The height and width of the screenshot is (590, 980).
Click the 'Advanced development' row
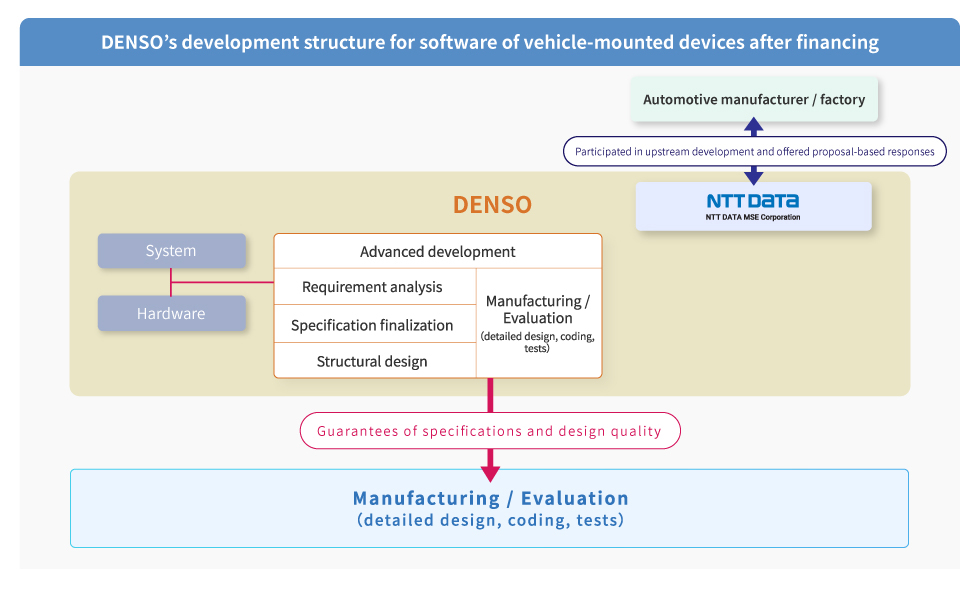click(x=438, y=251)
